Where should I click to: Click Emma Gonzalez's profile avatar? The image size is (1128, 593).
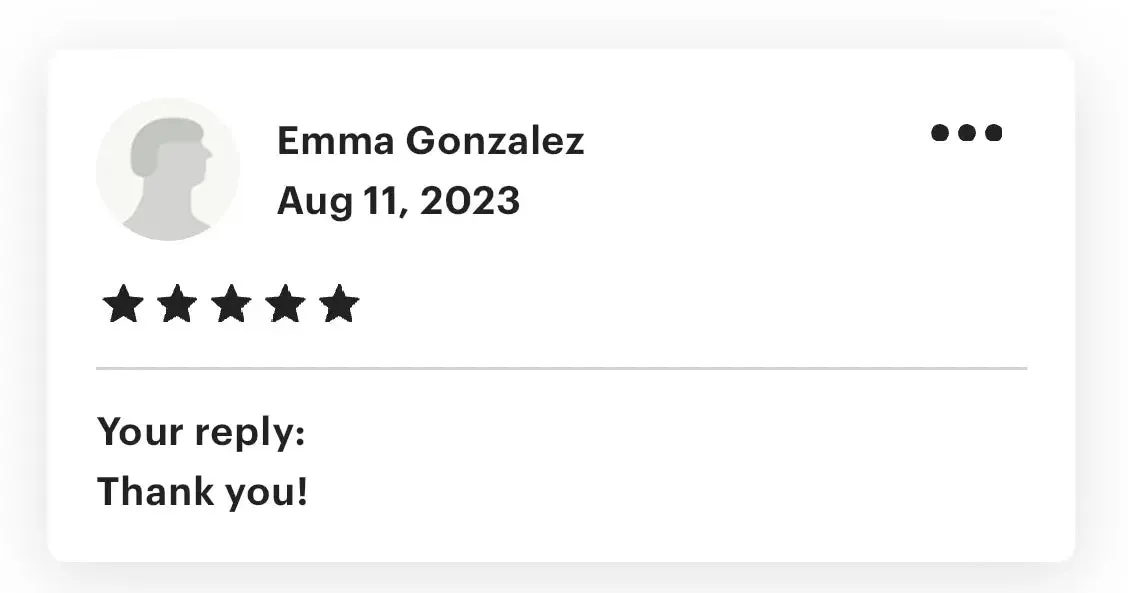pos(168,169)
